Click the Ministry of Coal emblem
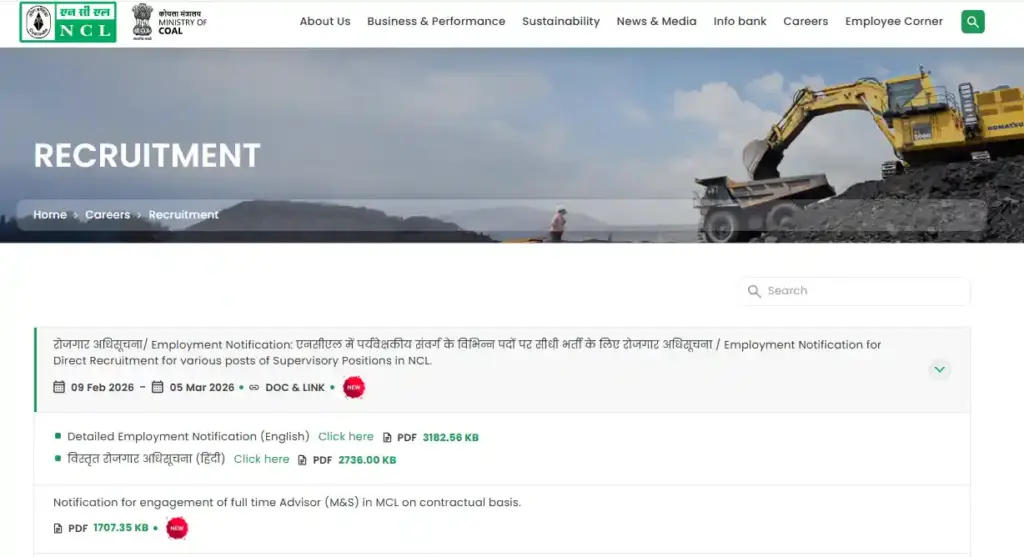 (143, 20)
